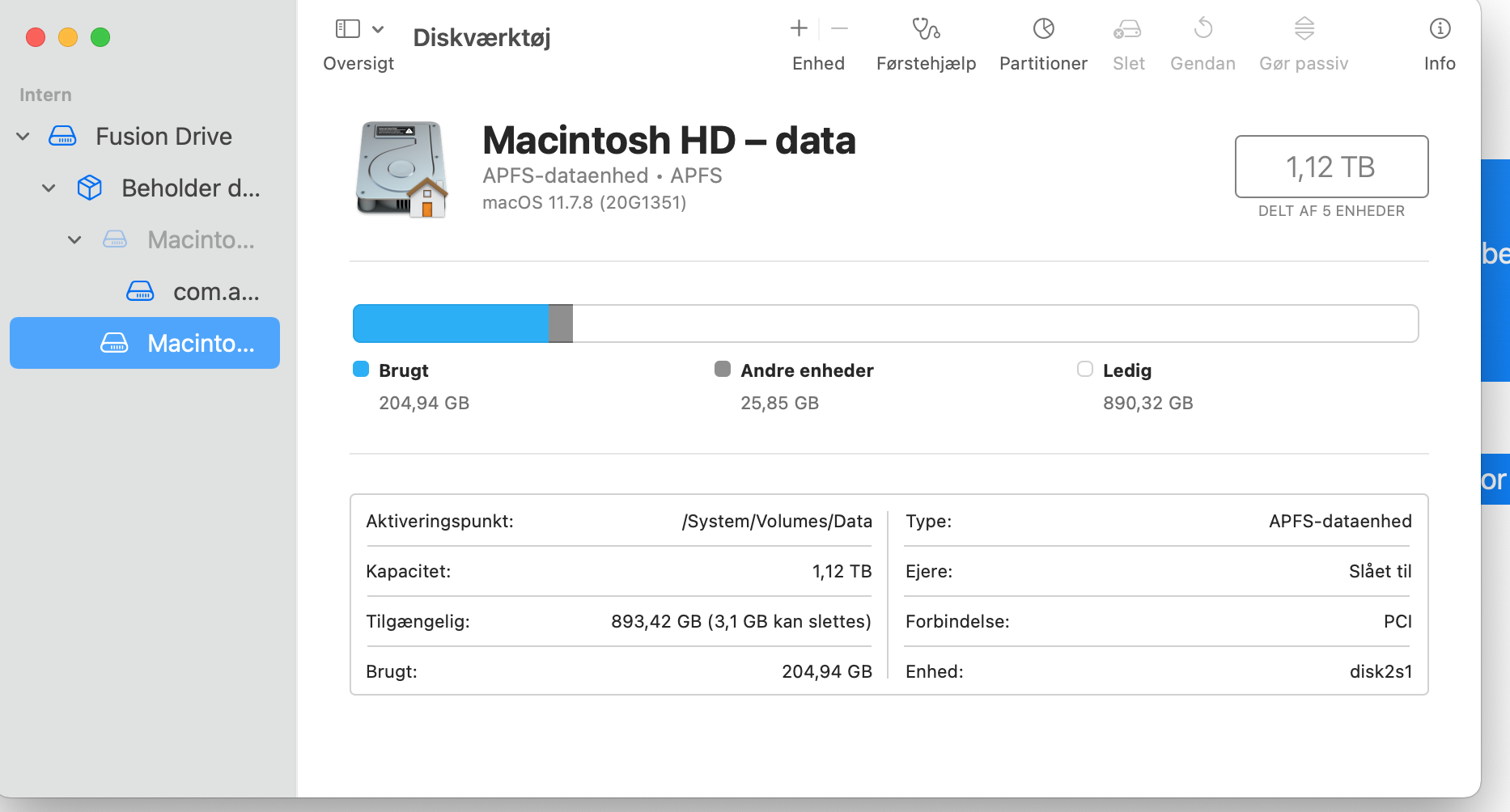
Task: Open the Oversigt view options chevron
Action: coord(378,30)
